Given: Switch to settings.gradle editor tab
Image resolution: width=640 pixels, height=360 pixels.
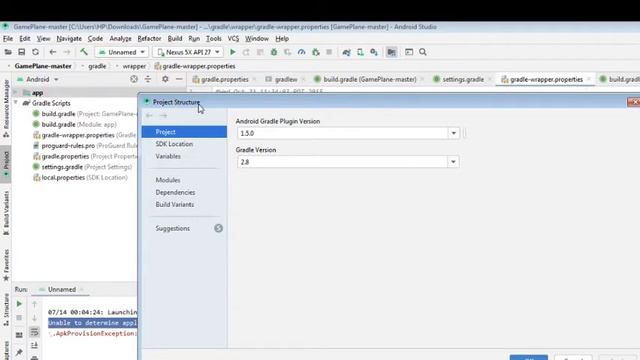Looking at the screenshot, I should 463,79.
